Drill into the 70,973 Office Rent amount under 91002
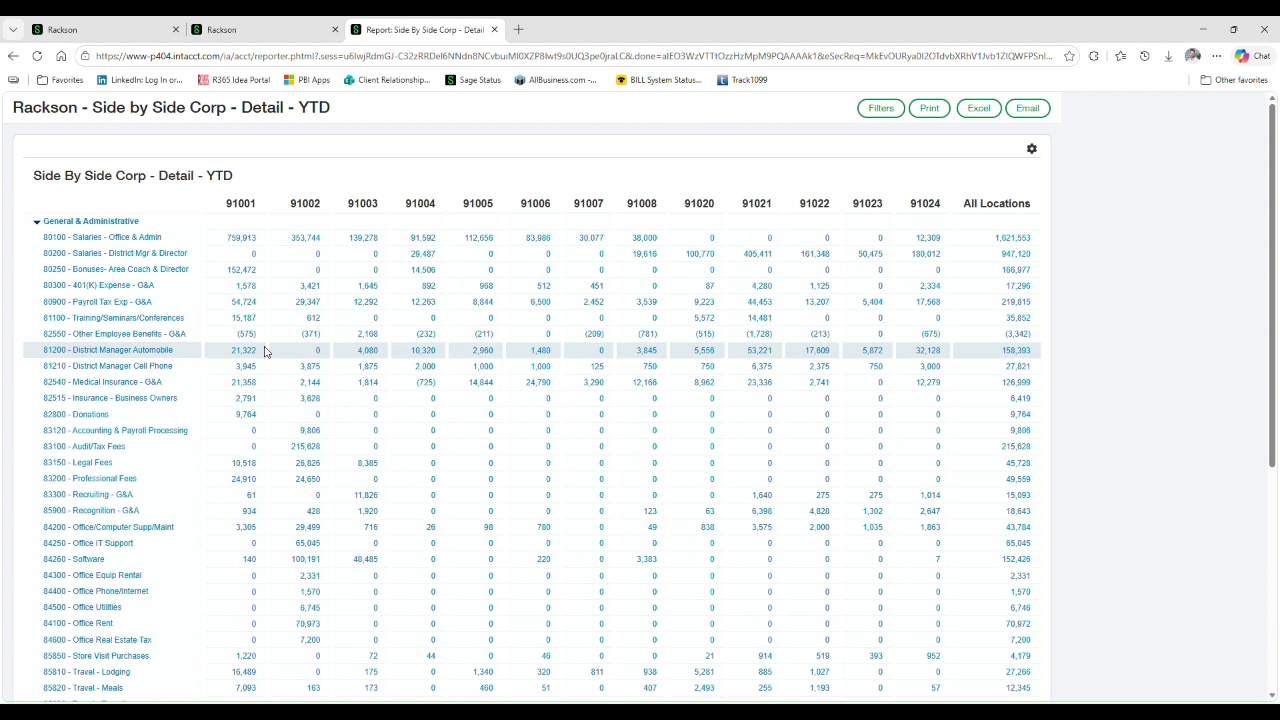Viewport: 1280px width, 720px height. (307, 624)
